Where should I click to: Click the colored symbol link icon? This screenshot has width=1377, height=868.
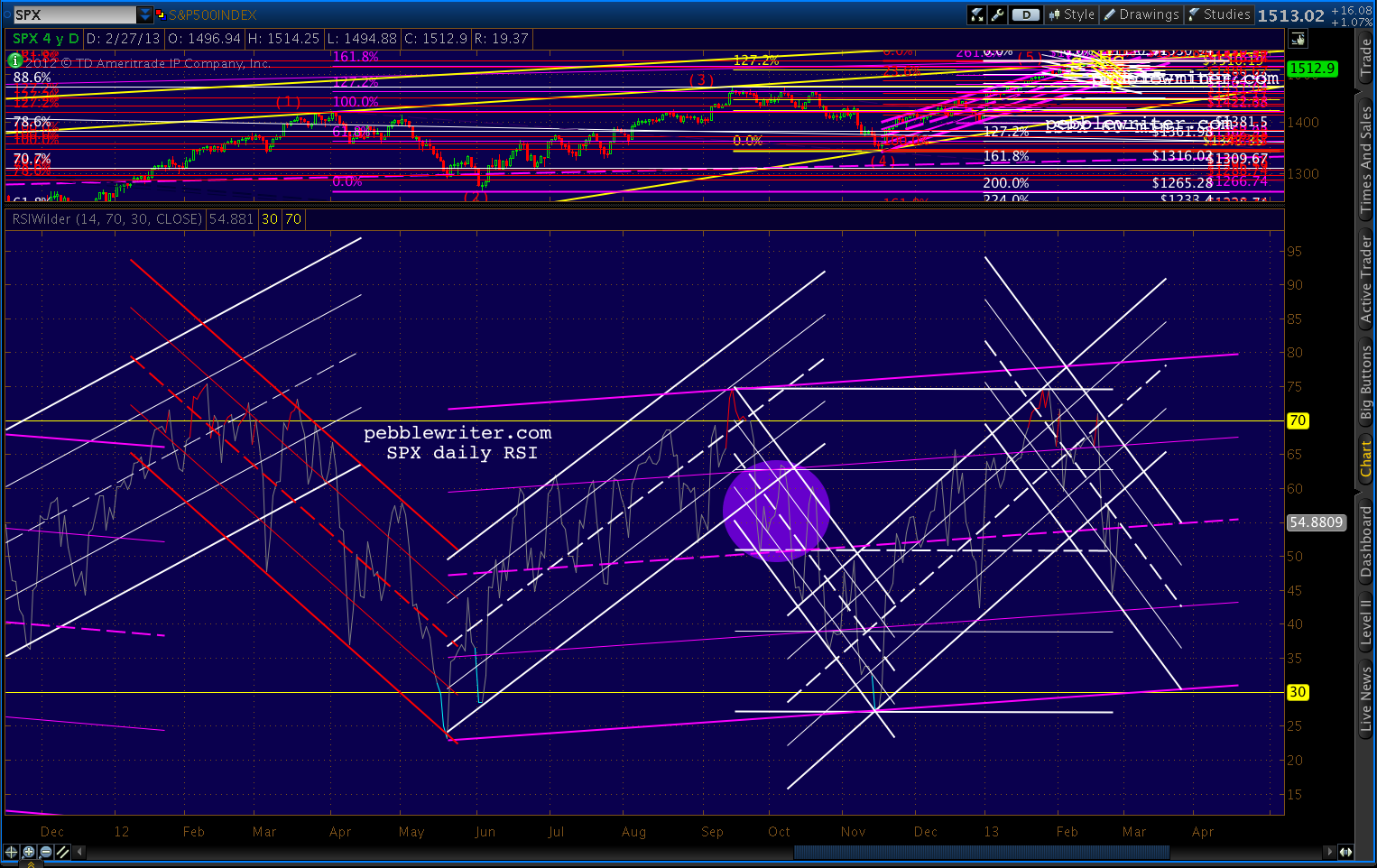(x=161, y=14)
